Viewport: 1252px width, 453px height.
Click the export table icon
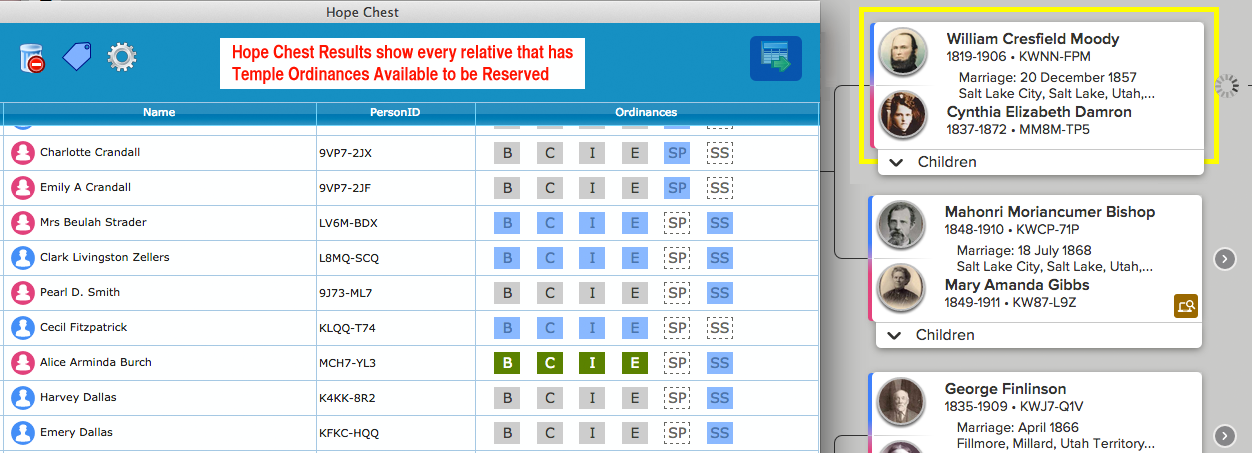776,58
